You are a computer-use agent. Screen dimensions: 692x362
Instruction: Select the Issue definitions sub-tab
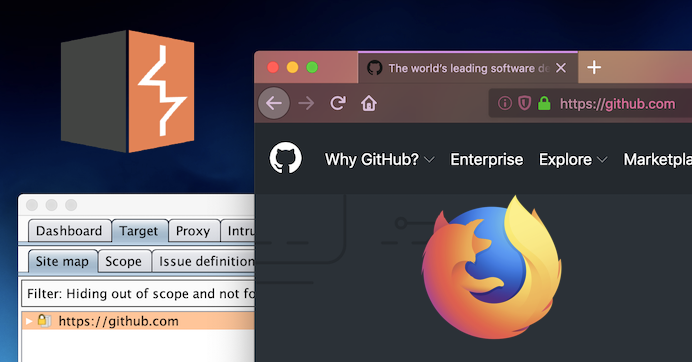coord(203,261)
